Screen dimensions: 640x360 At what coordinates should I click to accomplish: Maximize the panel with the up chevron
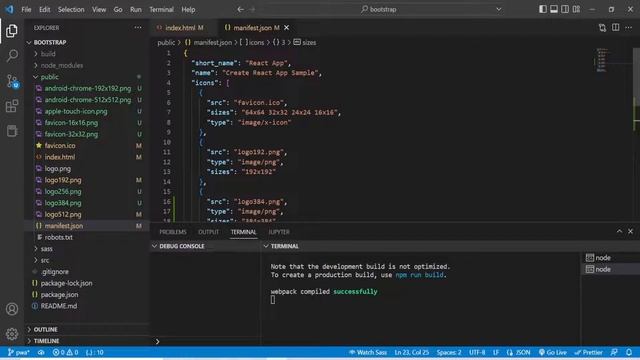[x=619, y=231]
